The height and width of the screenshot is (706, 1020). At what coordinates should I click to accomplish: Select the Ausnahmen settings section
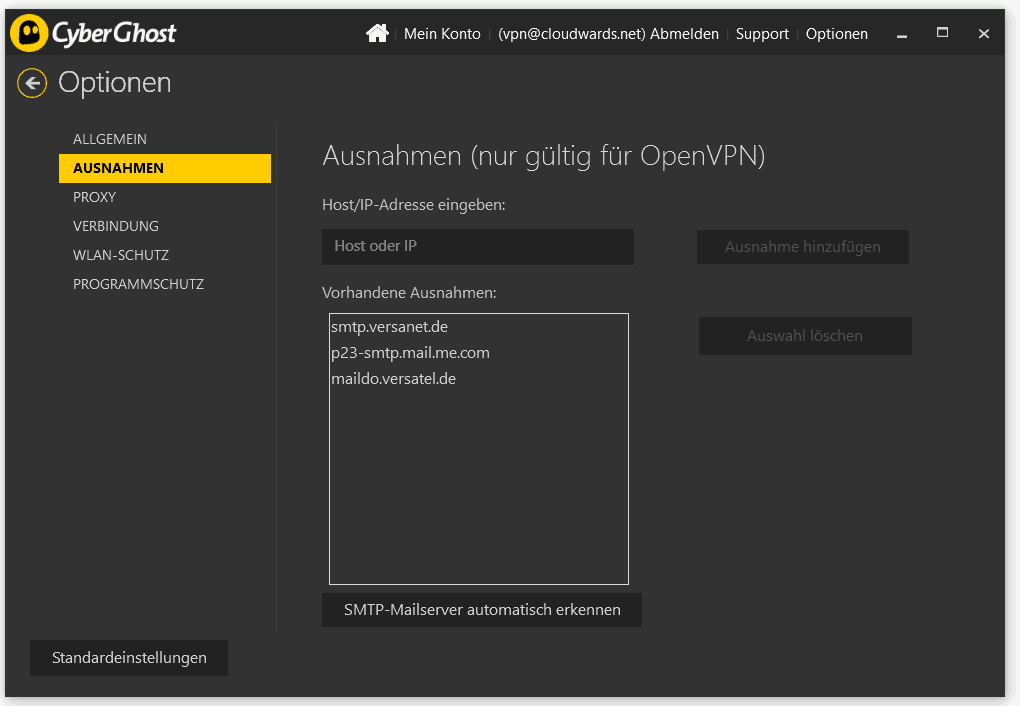[x=165, y=168]
